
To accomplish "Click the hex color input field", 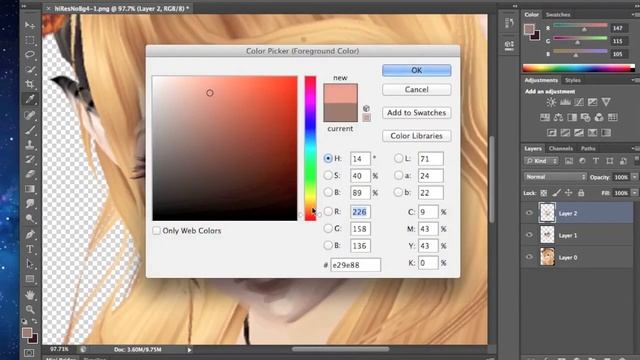I will tap(355, 265).
